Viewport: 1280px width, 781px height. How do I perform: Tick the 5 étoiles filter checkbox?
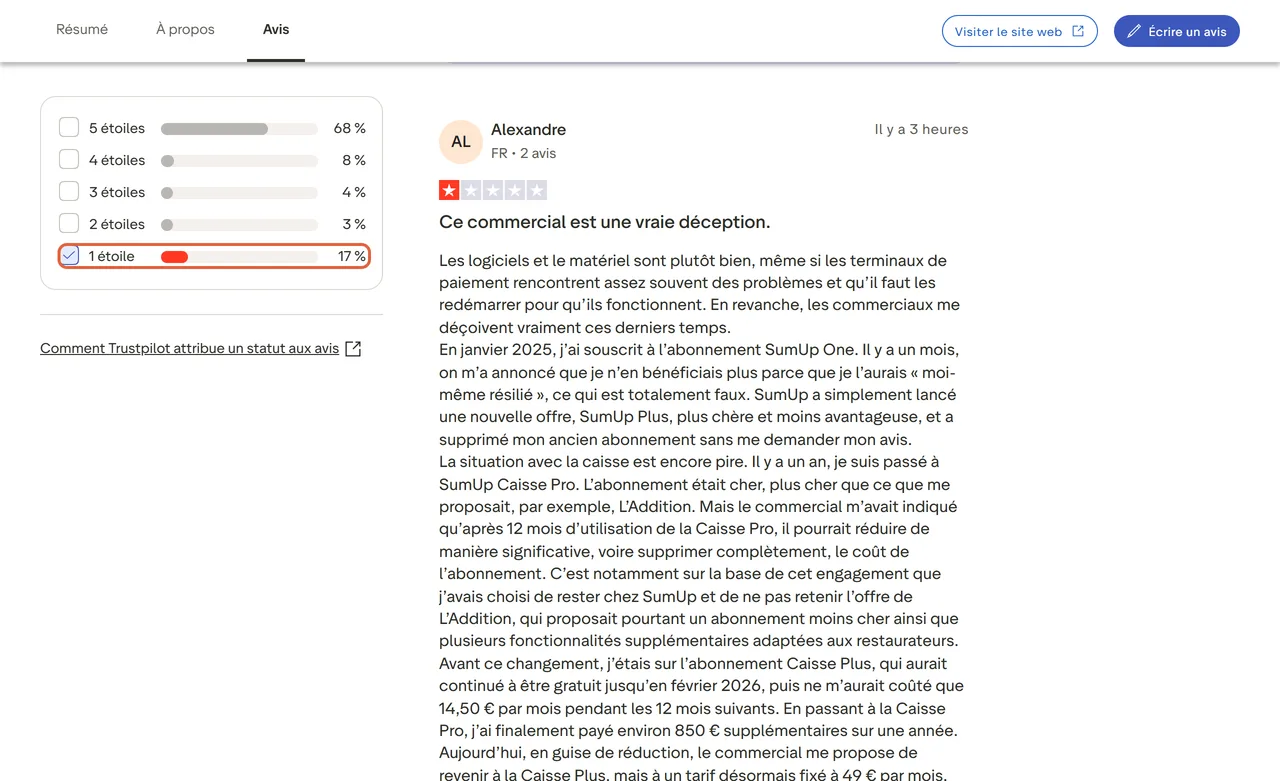69,128
